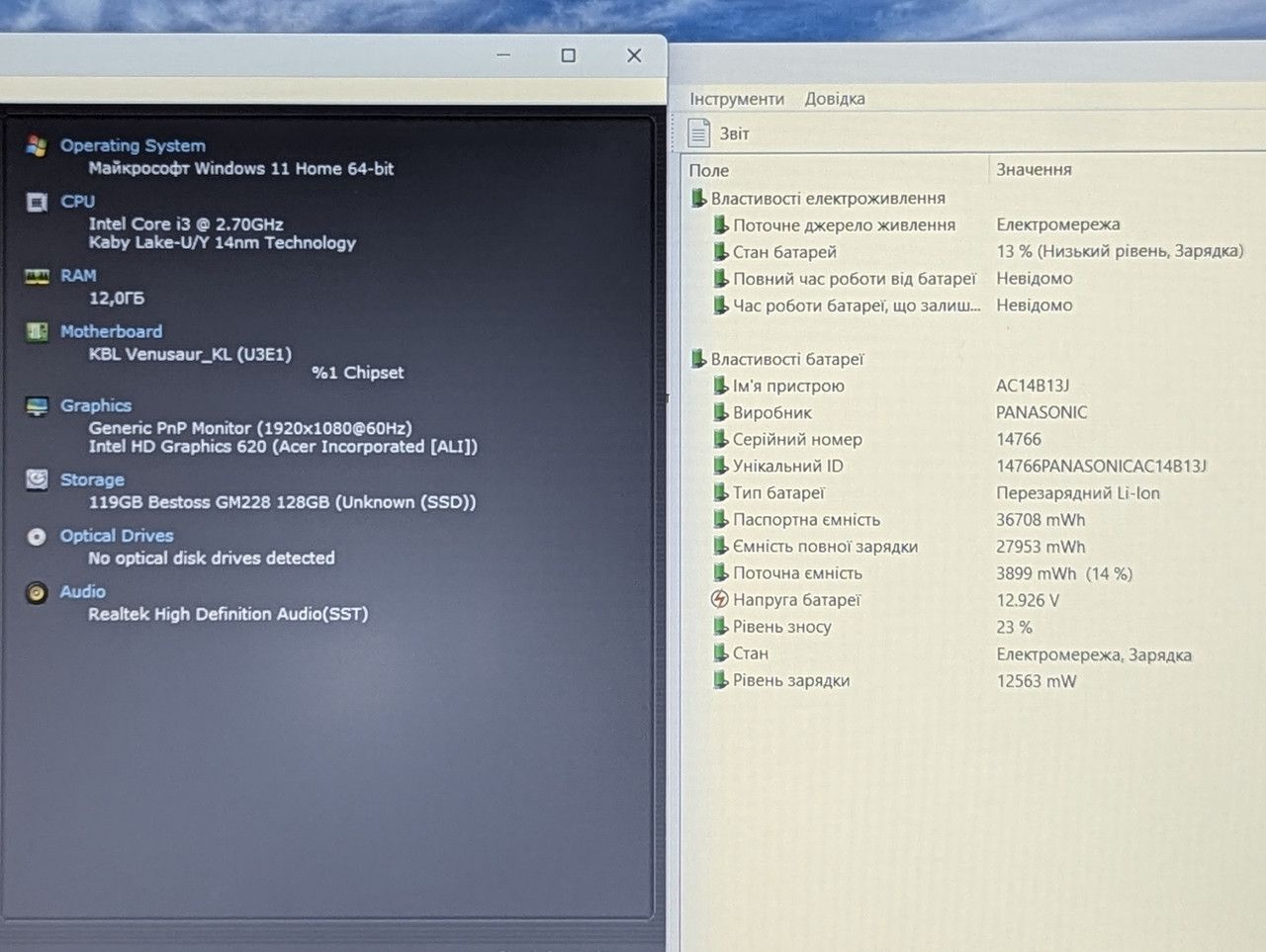Click the Optical Drives disc icon

37,537
